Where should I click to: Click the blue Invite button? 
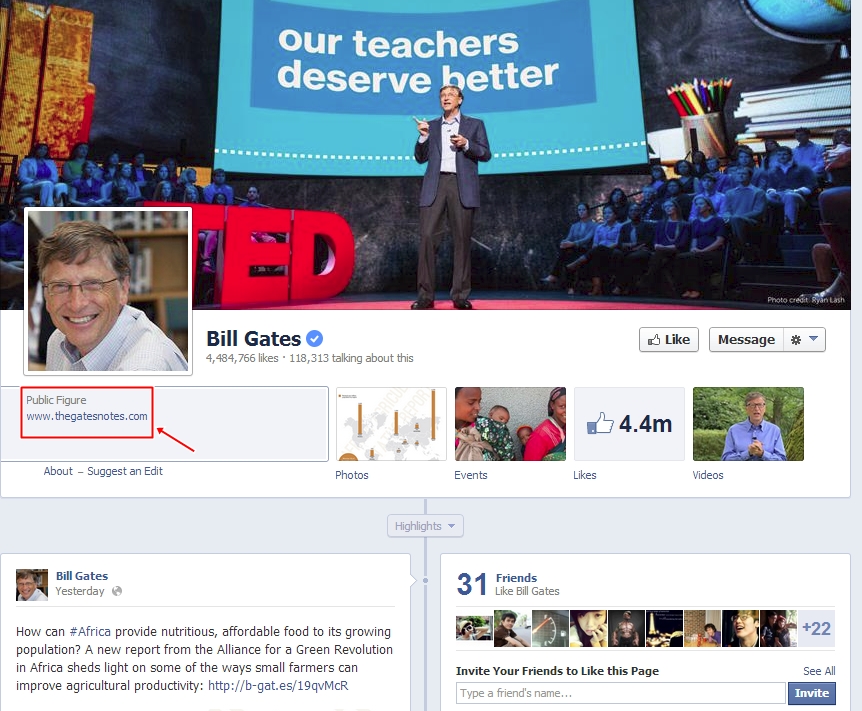(812, 693)
